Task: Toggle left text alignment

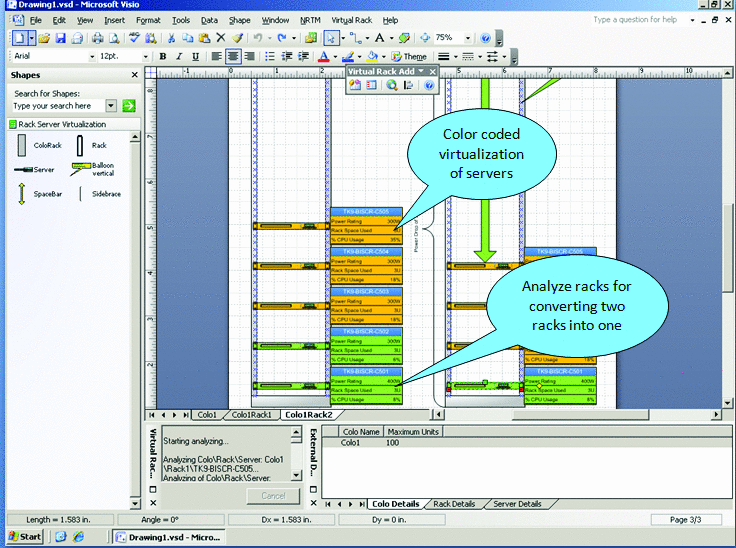Action: coord(216,57)
